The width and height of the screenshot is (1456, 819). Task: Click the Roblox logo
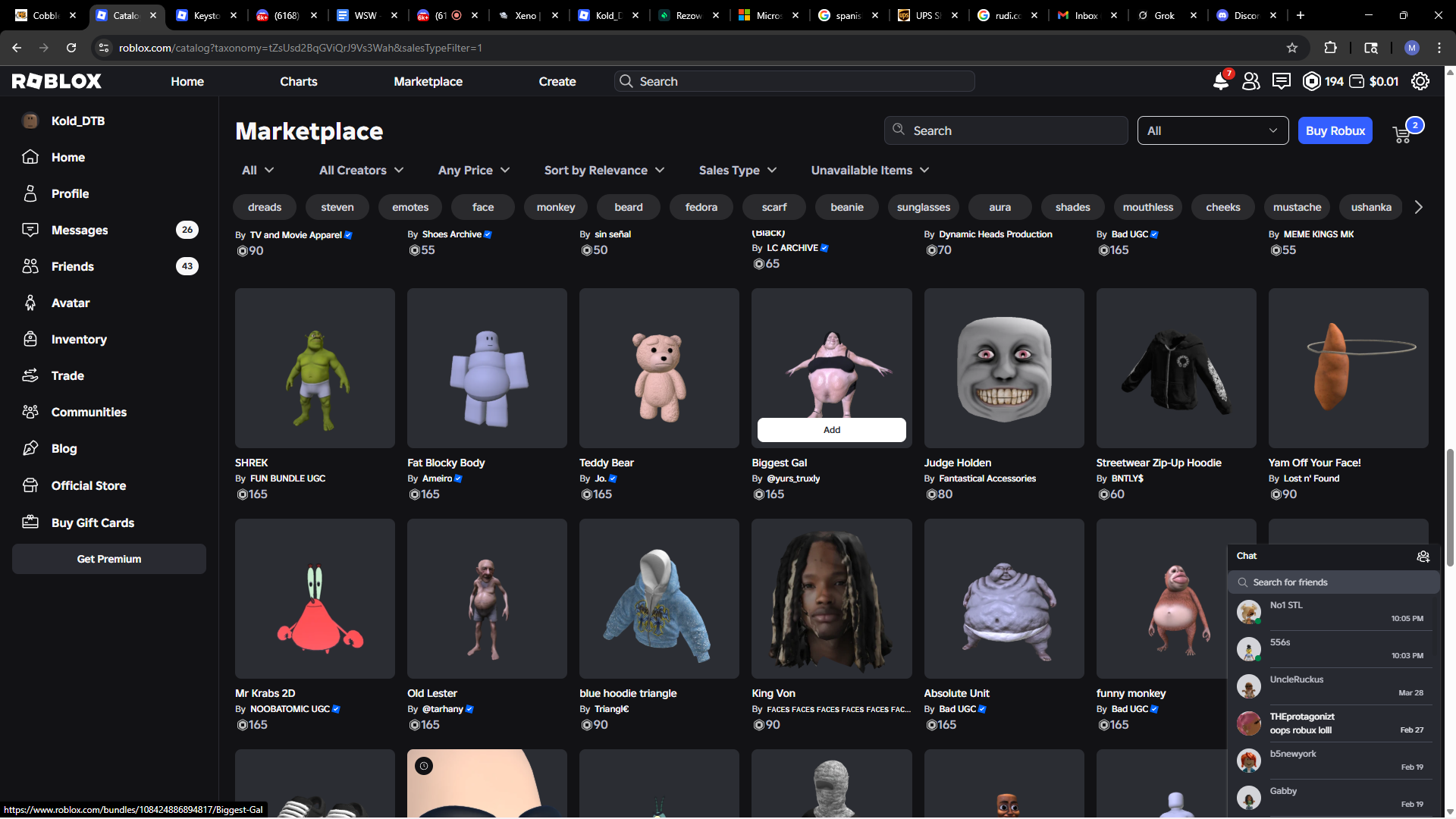point(57,81)
